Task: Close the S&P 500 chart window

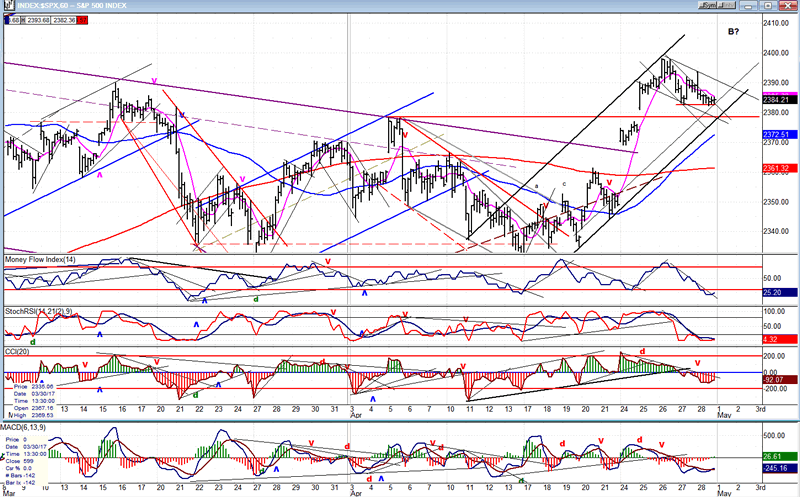Action: pyautogui.click(x=789, y=6)
